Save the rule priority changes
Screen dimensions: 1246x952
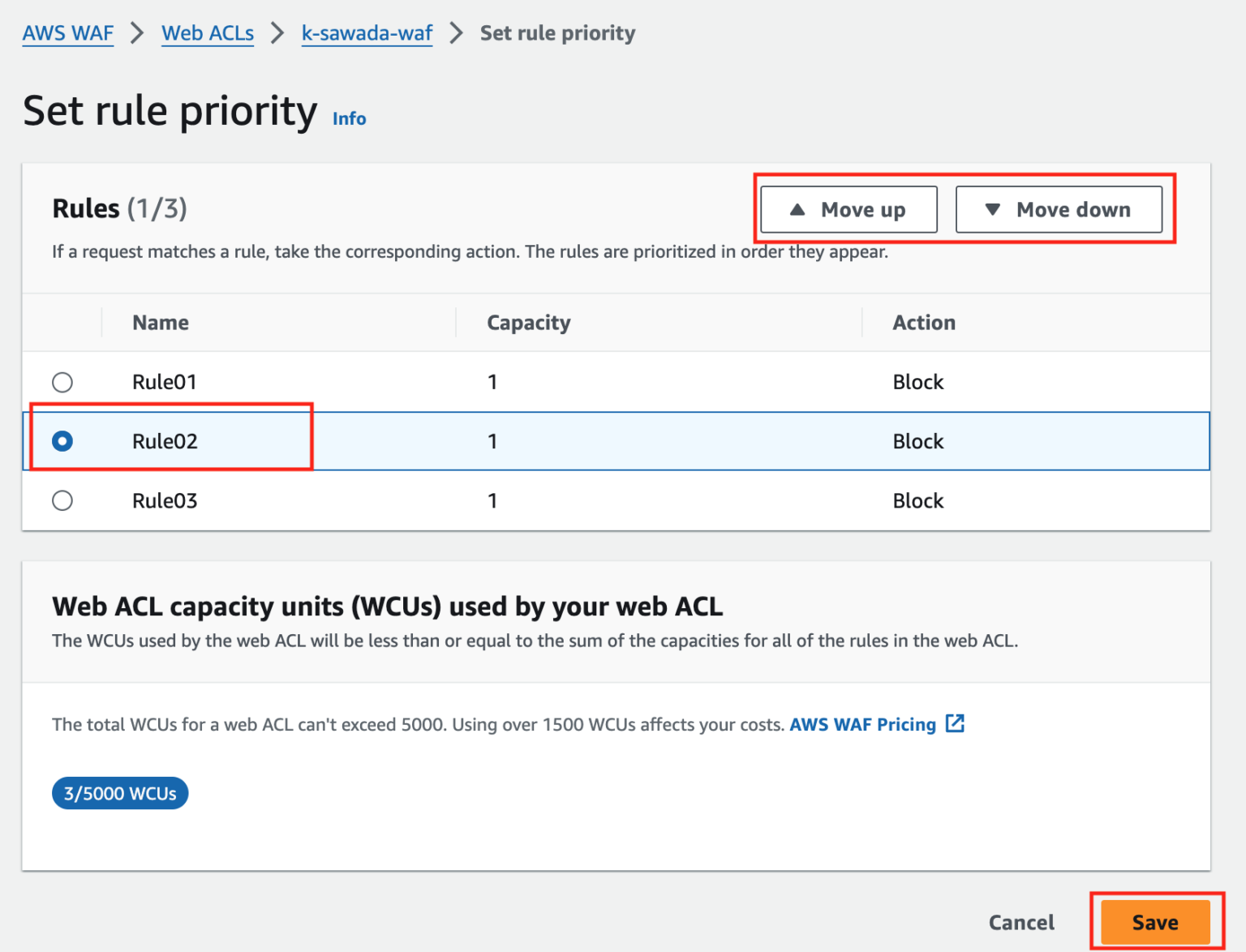(1155, 922)
